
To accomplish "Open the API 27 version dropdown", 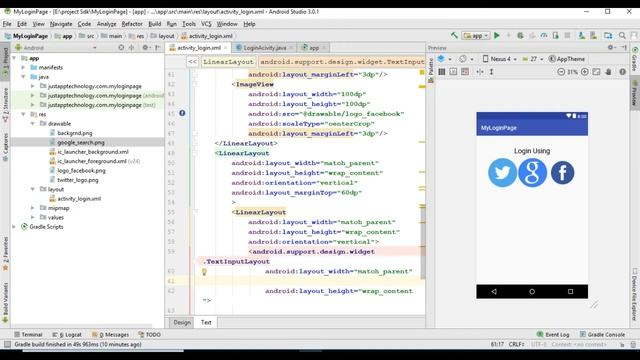I will 533,59.
